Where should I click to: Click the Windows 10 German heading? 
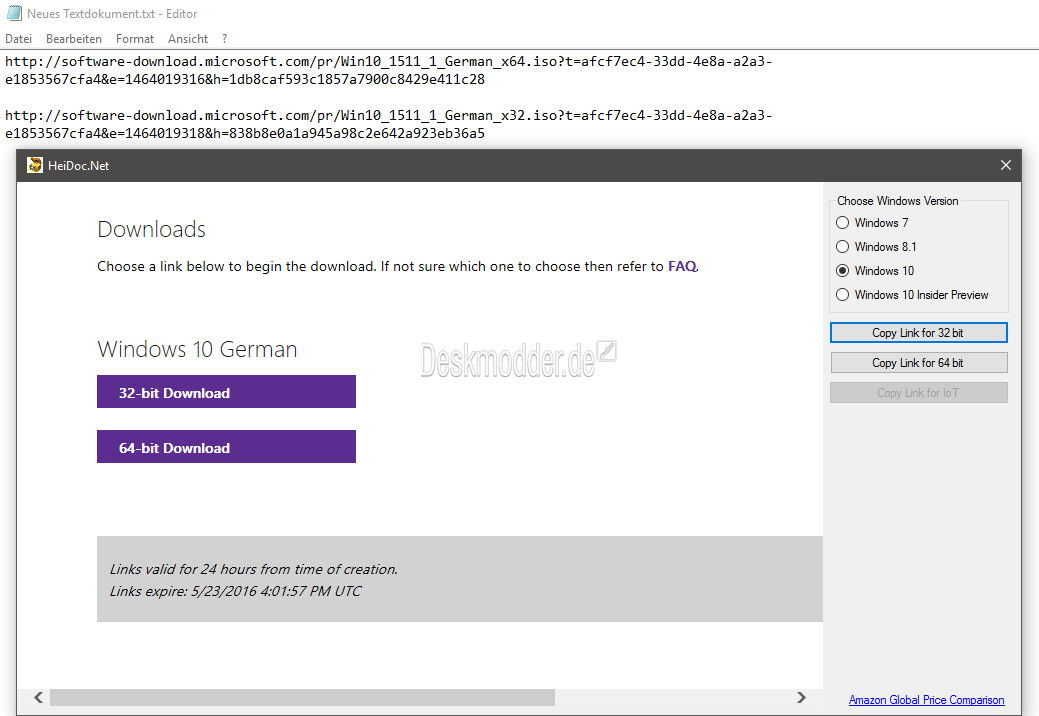coord(197,349)
